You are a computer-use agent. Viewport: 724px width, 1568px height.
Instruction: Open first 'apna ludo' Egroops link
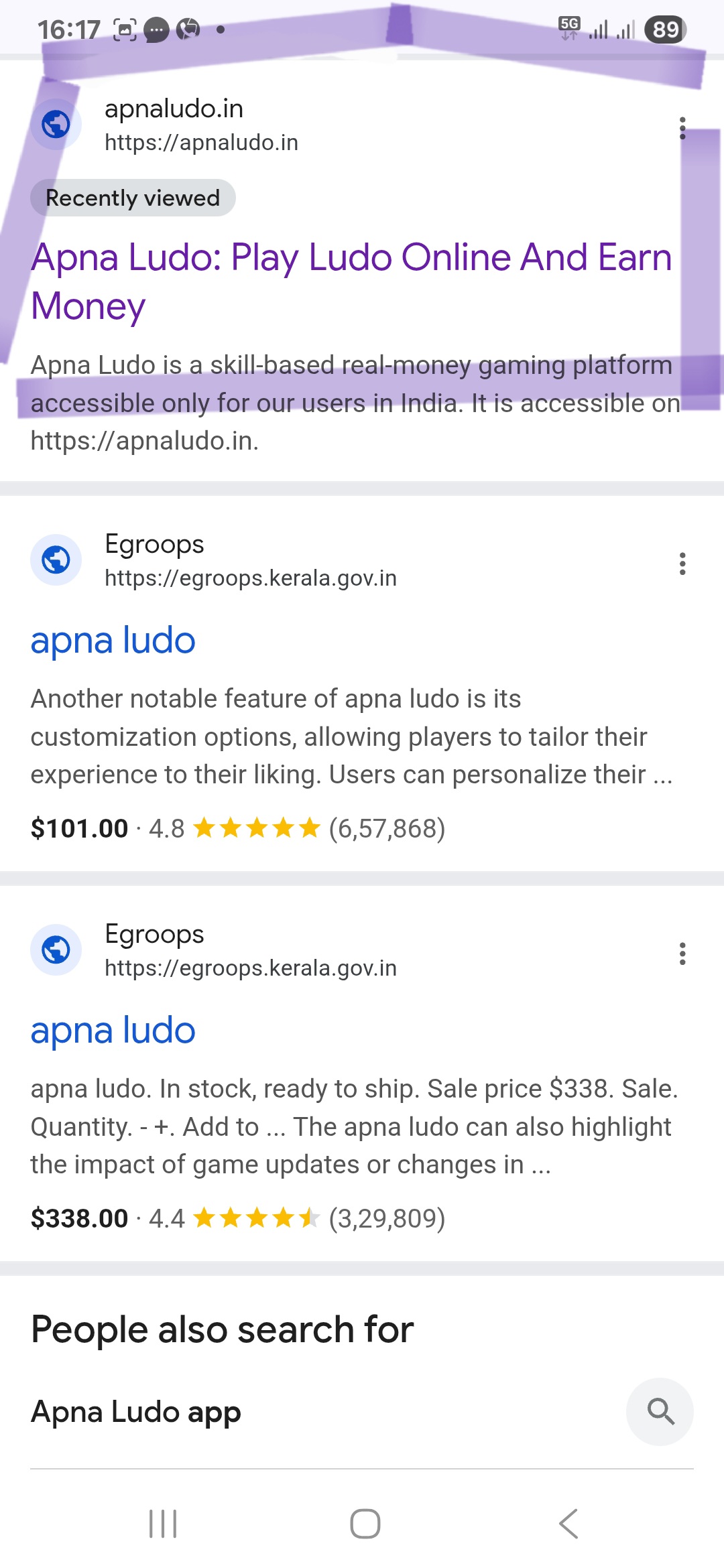(113, 641)
